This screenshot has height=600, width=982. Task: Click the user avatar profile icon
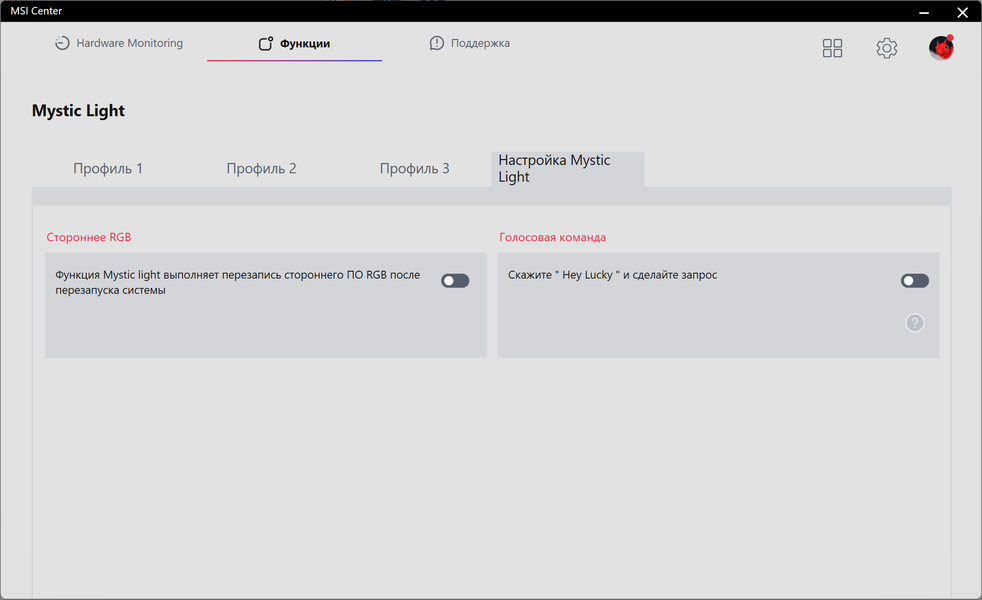941,48
